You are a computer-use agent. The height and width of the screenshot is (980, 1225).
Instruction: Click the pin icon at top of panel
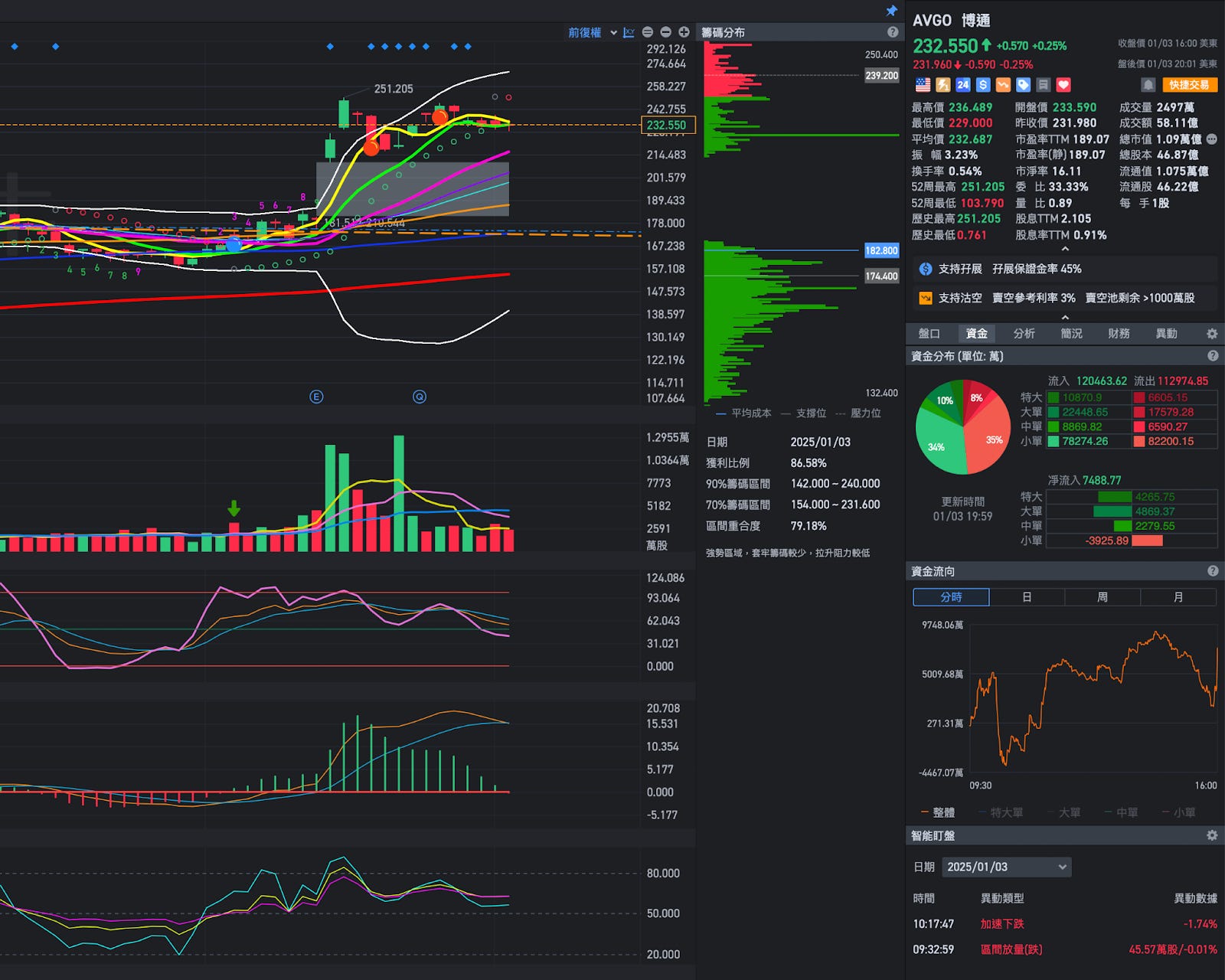click(x=891, y=11)
